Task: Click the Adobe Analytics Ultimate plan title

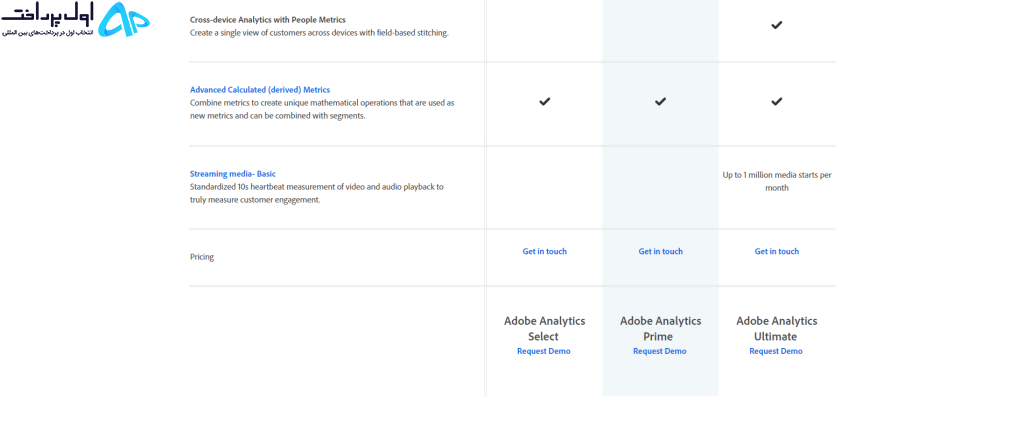Action: click(x=776, y=329)
